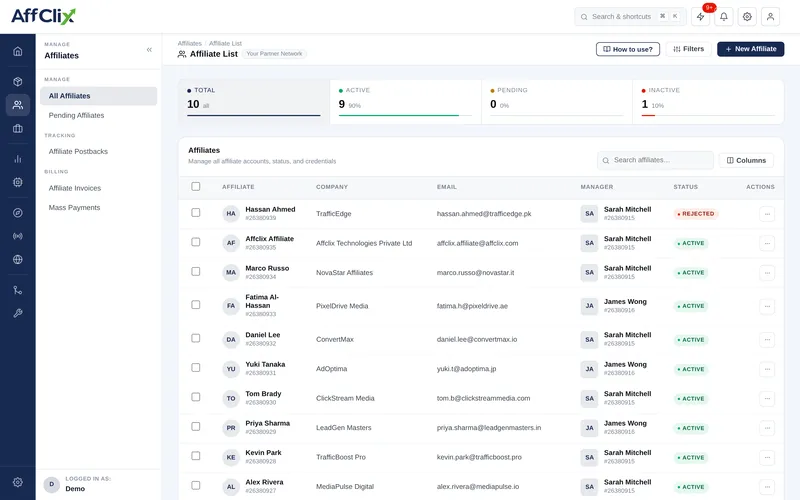Open actions menu for Tom Brady

coord(767,398)
